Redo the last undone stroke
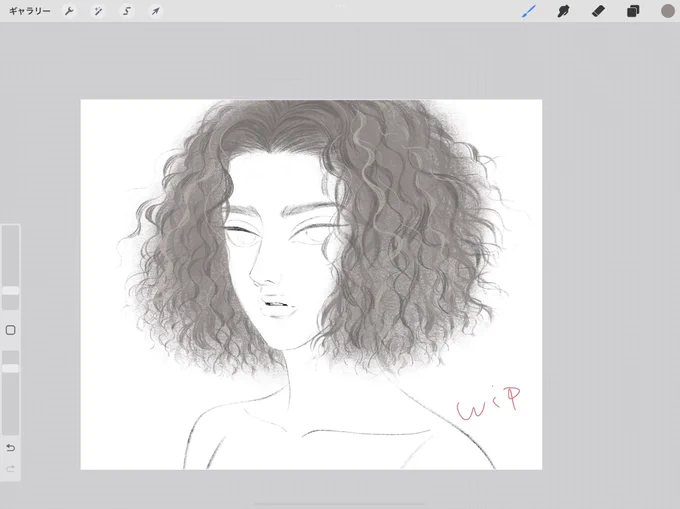 [10, 469]
